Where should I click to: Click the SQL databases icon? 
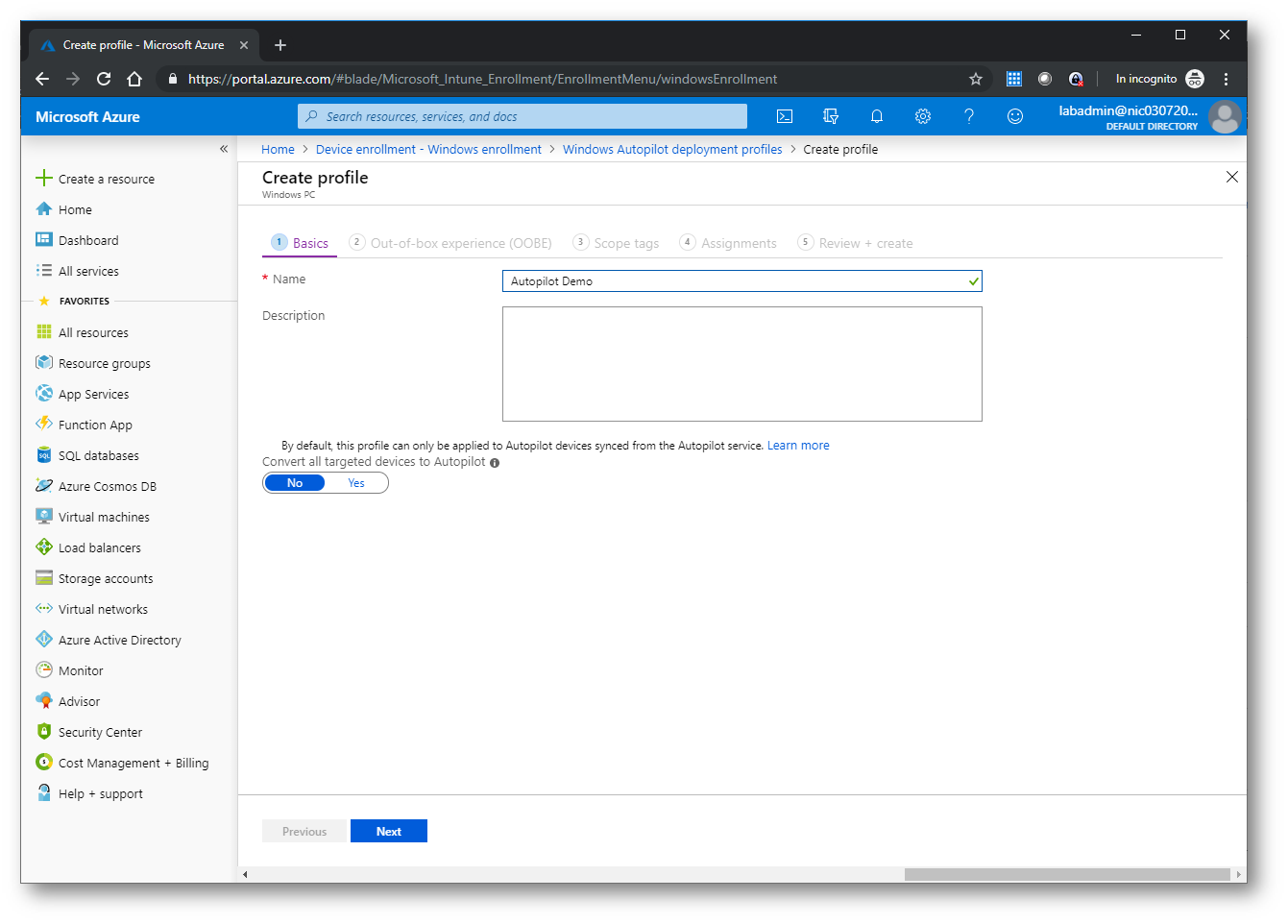[x=44, y=454]
